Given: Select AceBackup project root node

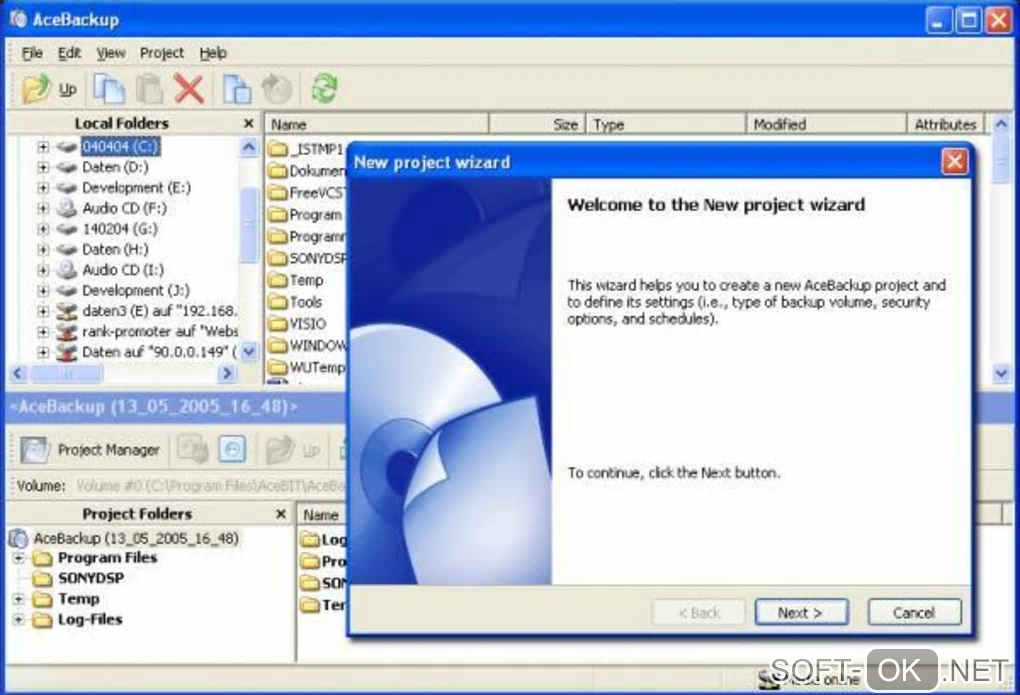Looking at the screenshot, I should tap(136, 538).
